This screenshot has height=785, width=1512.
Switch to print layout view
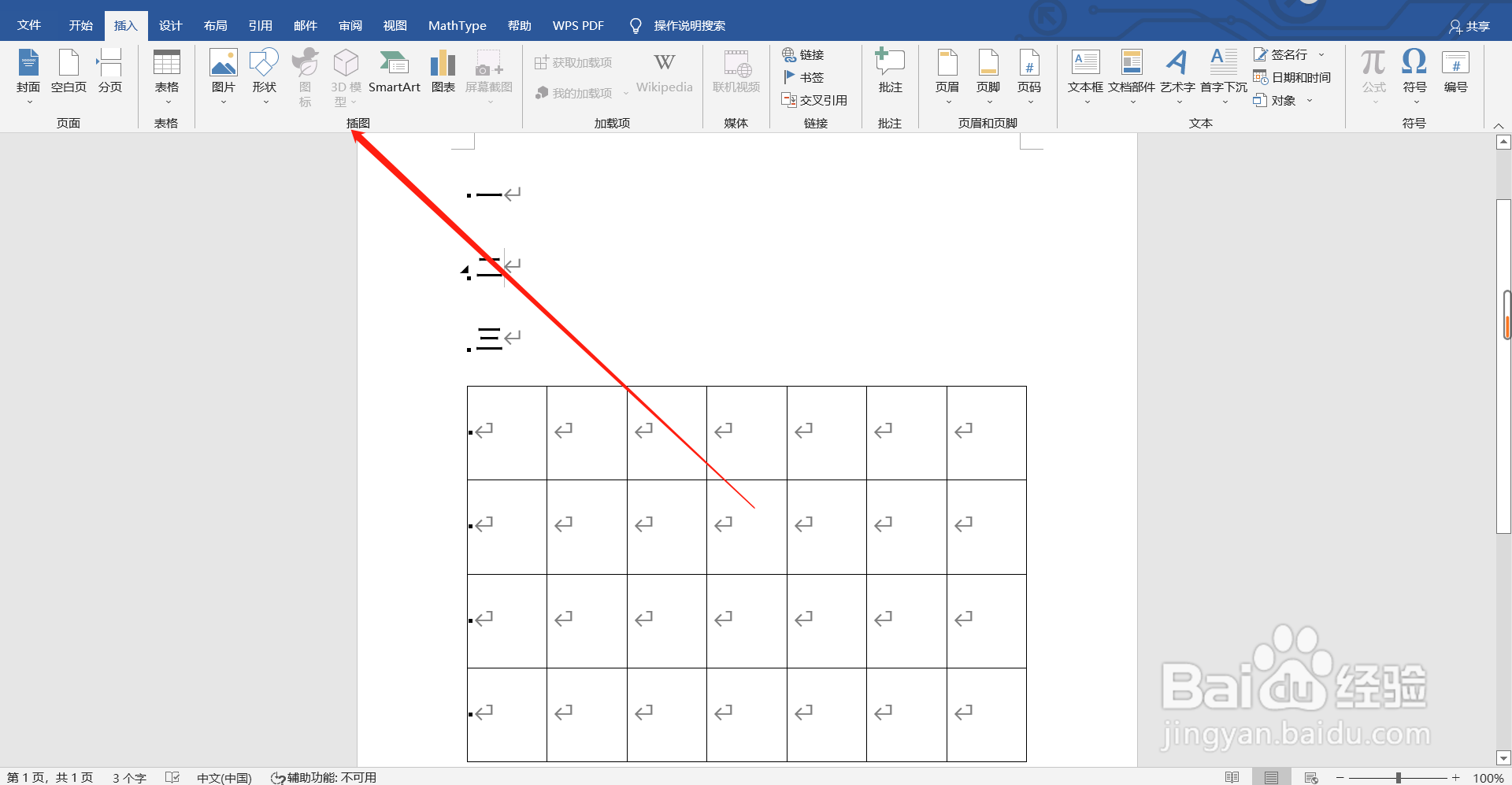click(1271, 778)
